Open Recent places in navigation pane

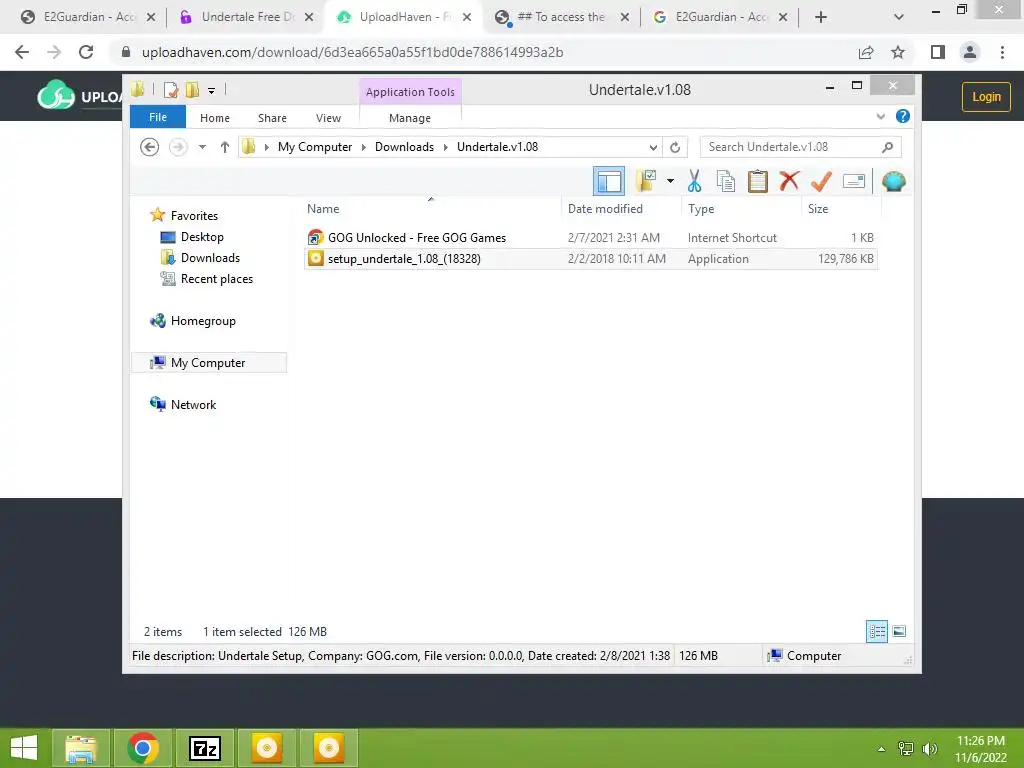[x=217, y=278]
